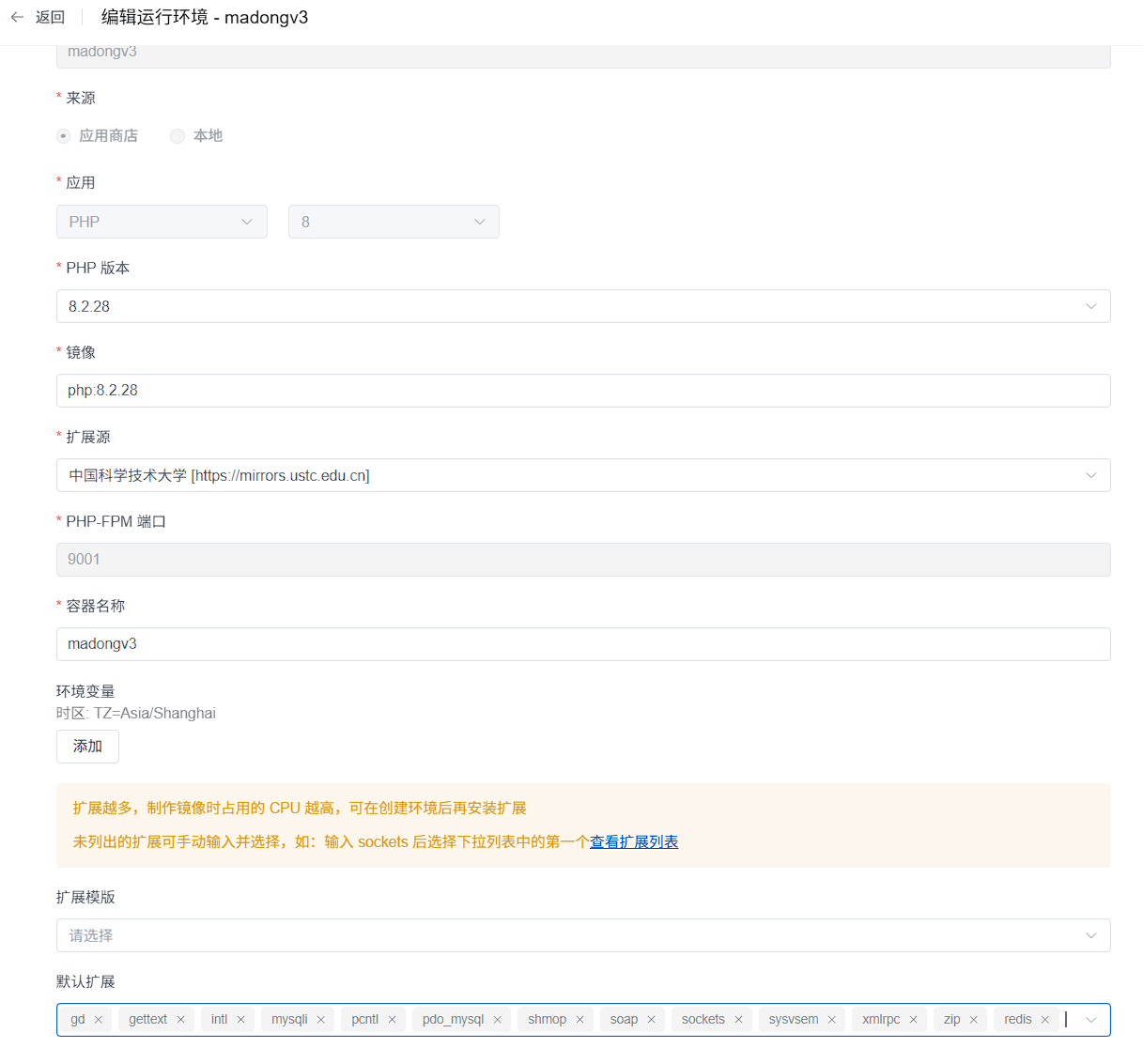Click into the 镜像 input field

pos(582,391)
